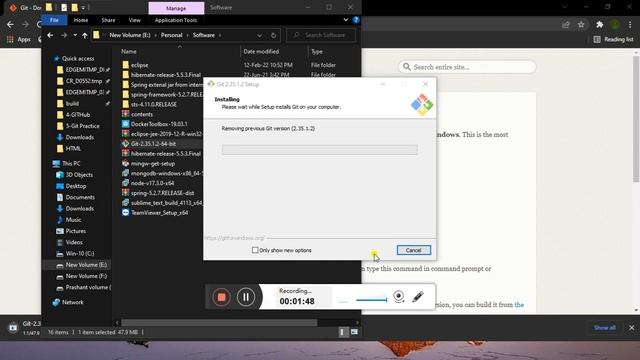Select the TeamViewer_Setup_x64 file
This screenshot has height=360, width=640.
[x=159, y=213]
